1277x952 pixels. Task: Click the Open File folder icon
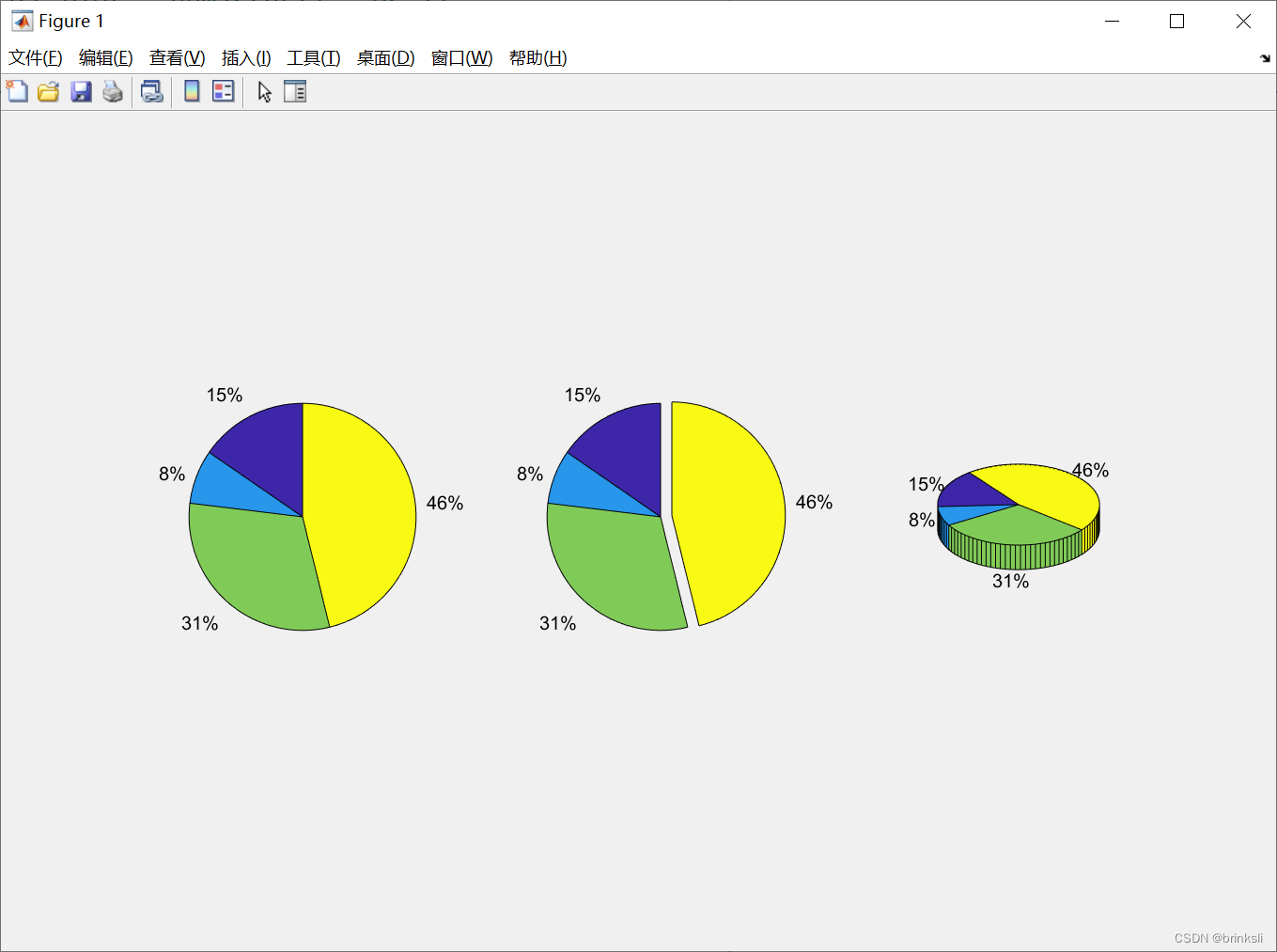[x=48, y=91]
